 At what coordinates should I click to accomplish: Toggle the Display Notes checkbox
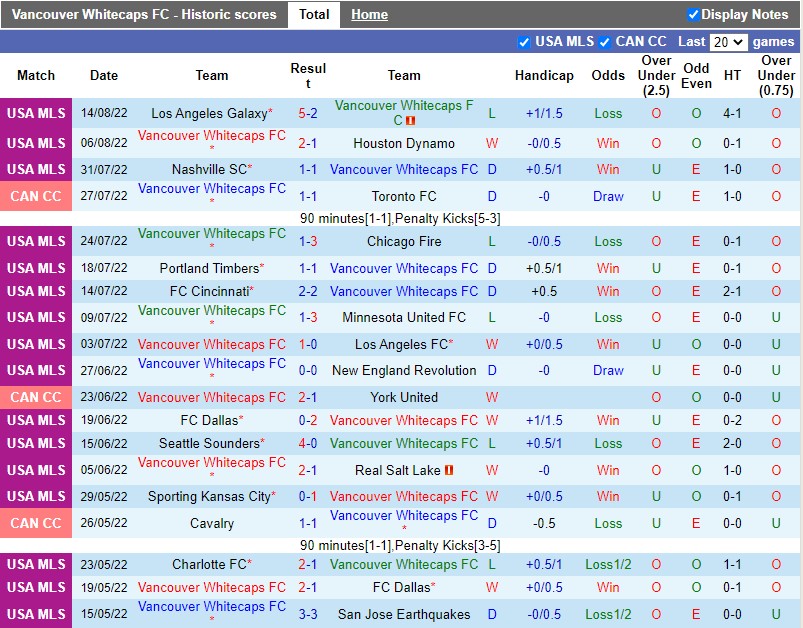pos(693,15)
